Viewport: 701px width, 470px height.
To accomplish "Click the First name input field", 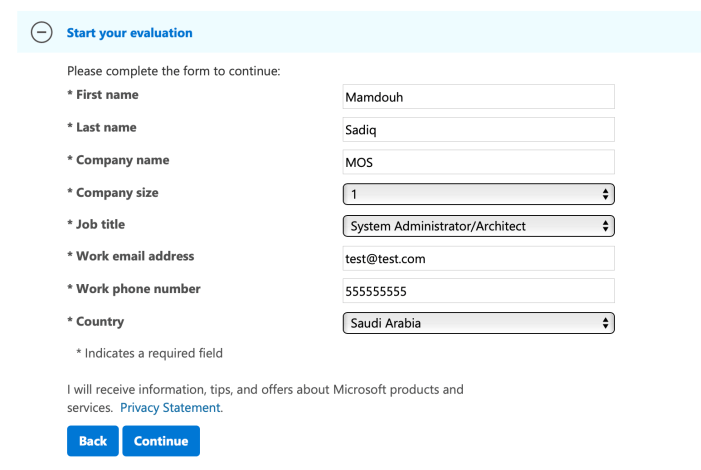I will (478, 97).
